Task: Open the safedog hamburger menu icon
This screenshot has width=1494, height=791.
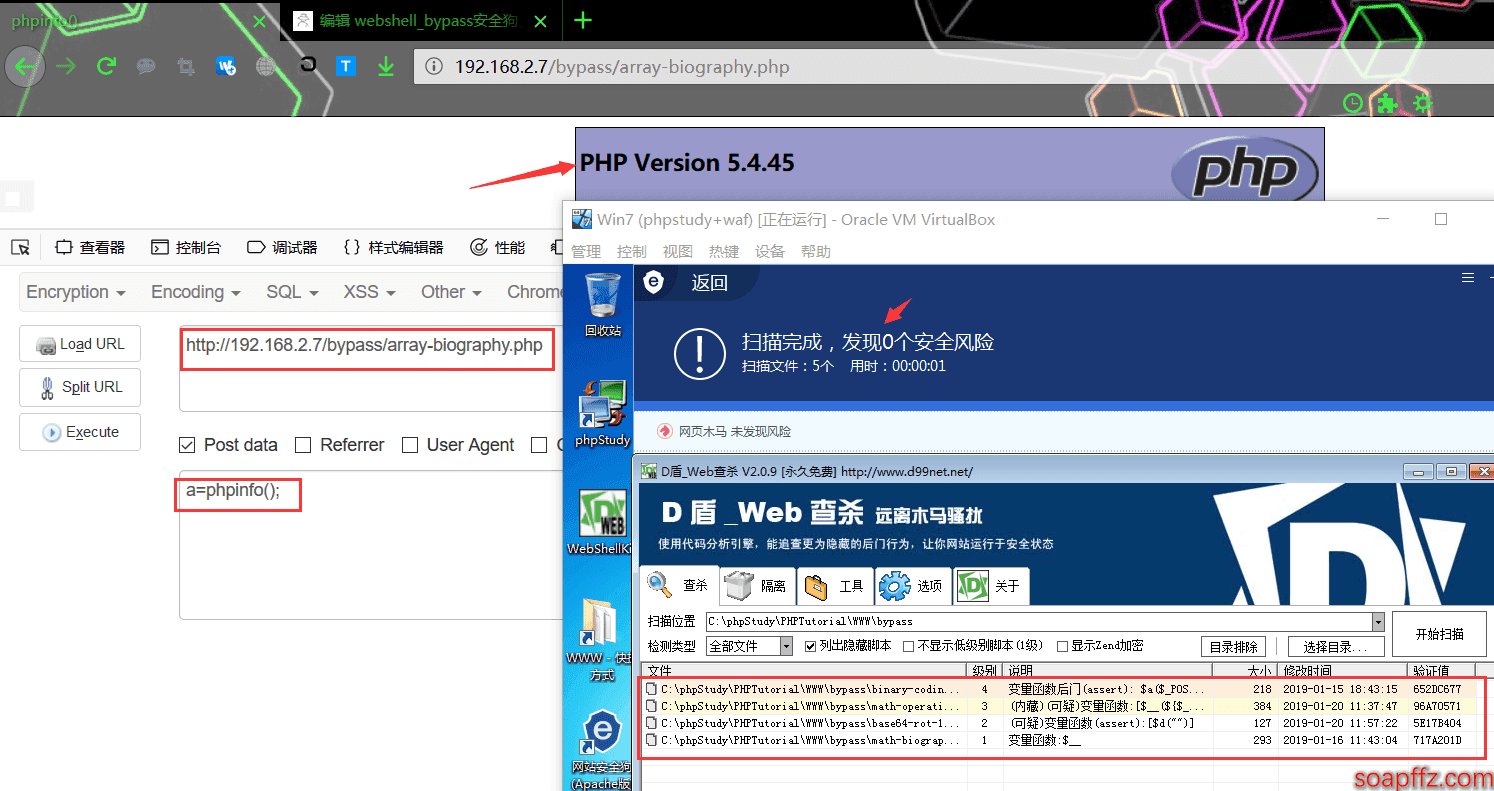Action: (1468, 278)
